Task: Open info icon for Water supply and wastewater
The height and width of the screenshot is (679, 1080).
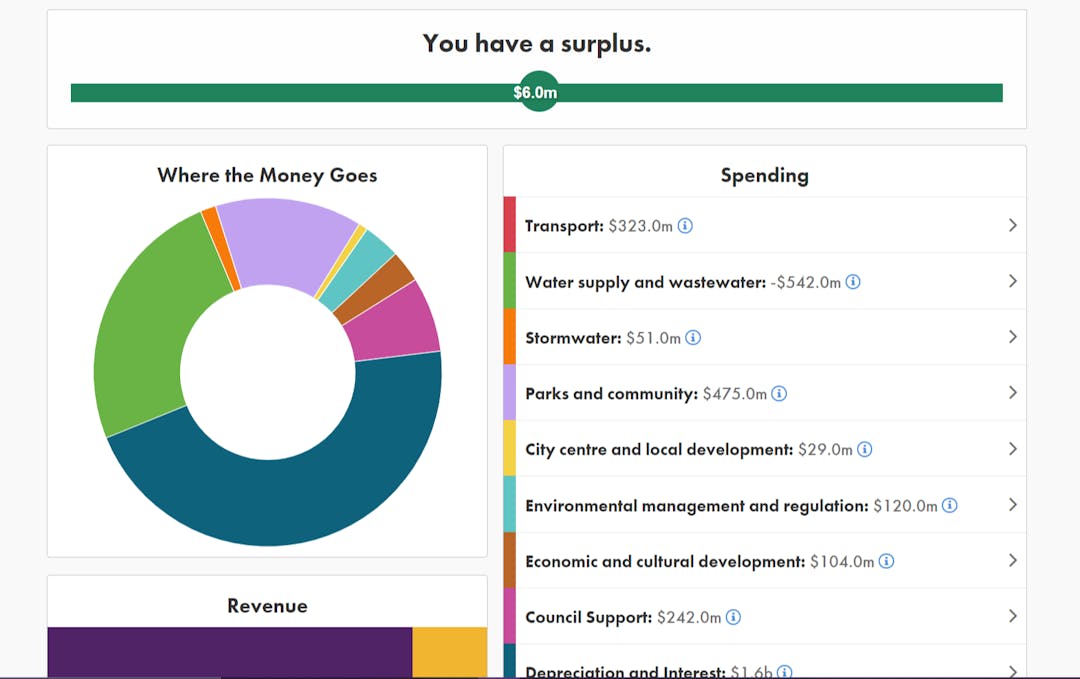Action: (853, 282)
